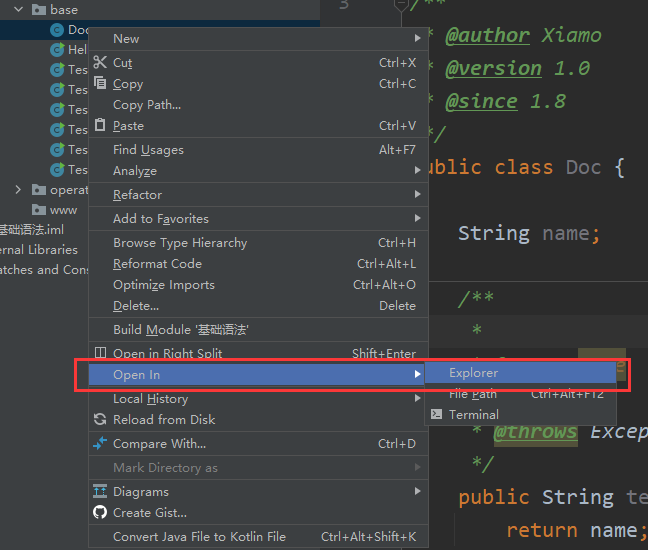This screenshot has width=648, height=550.
Task: Click the Paste clipboard icon
Action: 100,124
